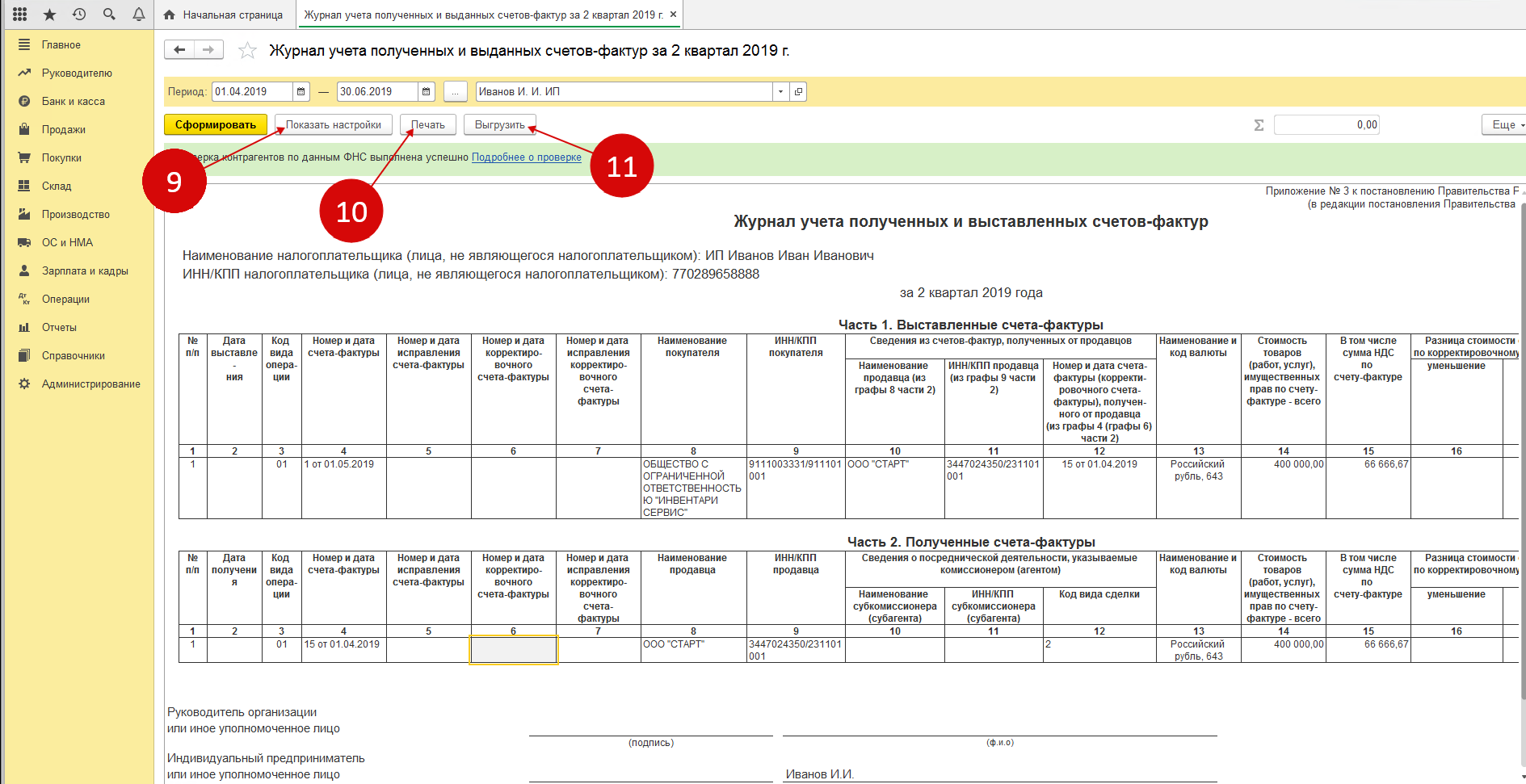The width and height of the screenshot is (1526, 784).
Task: Click the heading 'Часть 1. Выставленные счета-фактуры'
Action: pos(971,325)
